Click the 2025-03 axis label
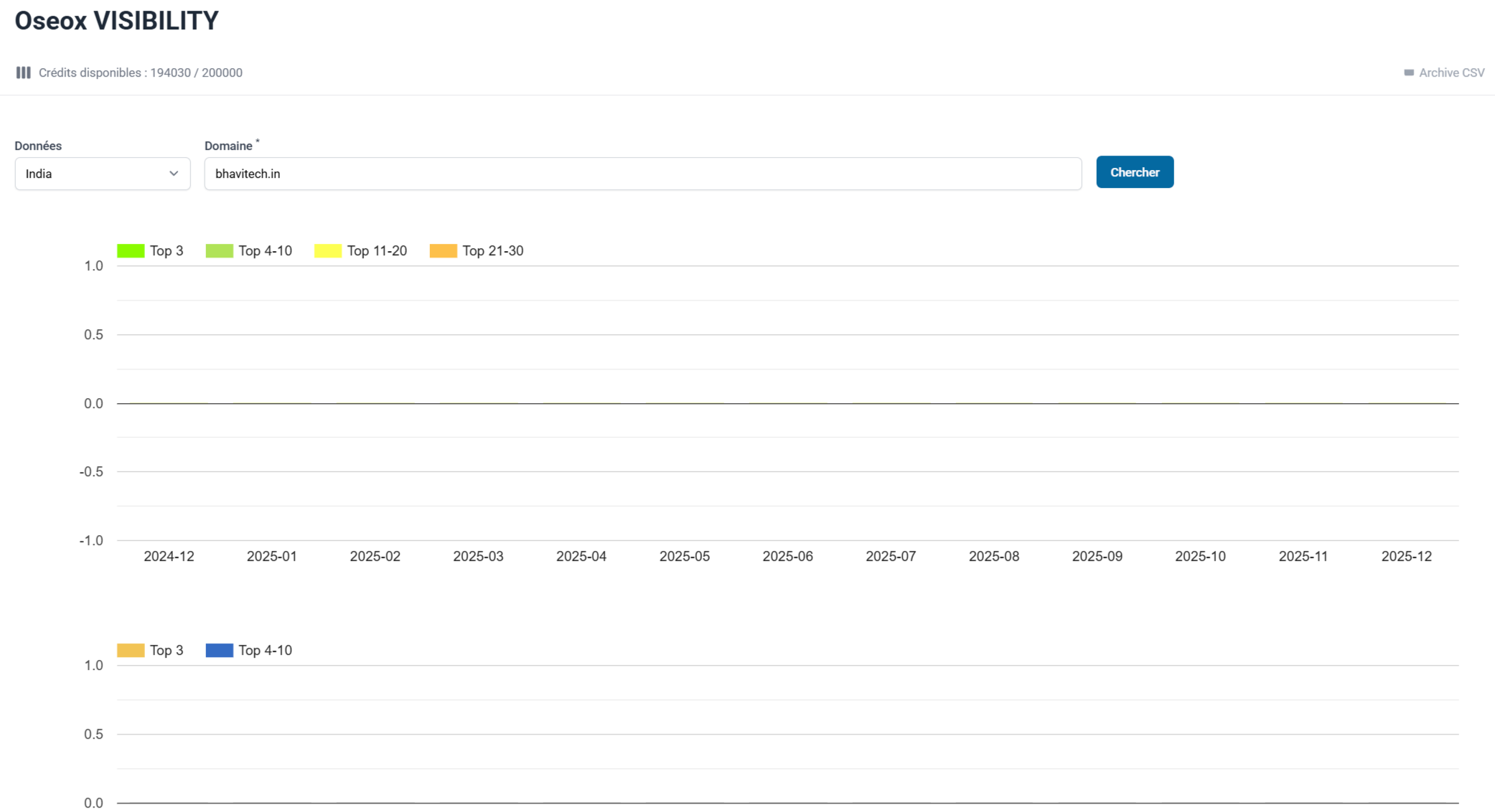 [478, 557]
